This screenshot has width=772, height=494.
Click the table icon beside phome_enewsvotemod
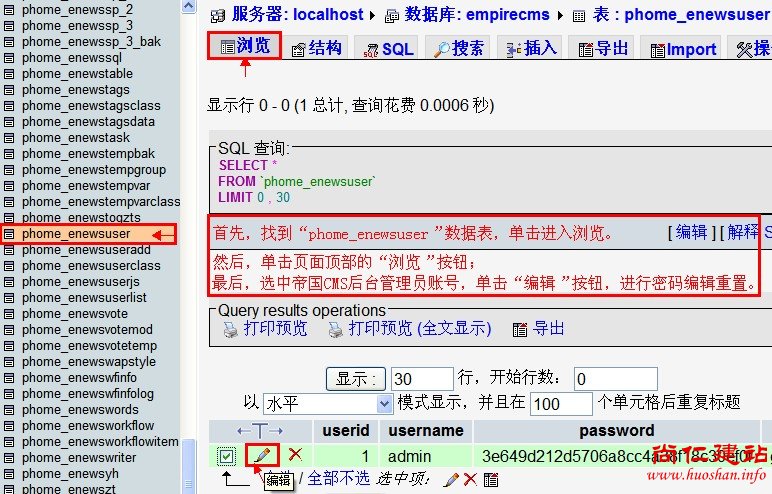[x=9, y=330]
